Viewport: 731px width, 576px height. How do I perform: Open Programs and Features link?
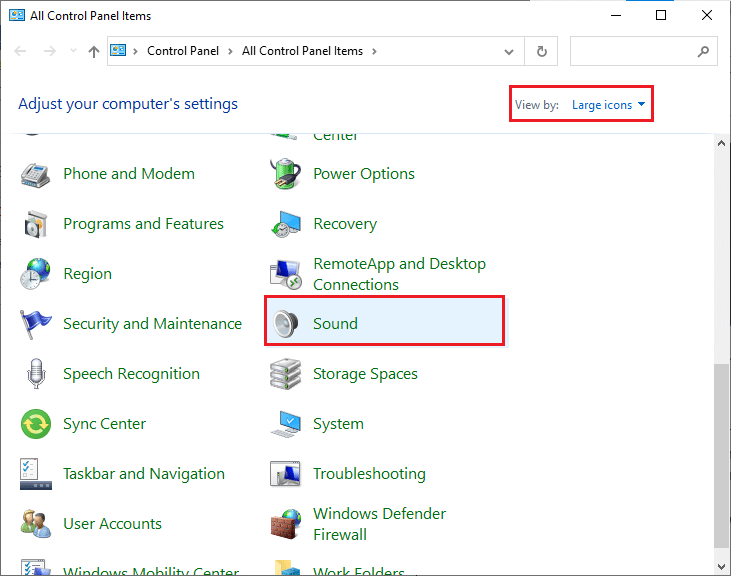pos(143,224)
